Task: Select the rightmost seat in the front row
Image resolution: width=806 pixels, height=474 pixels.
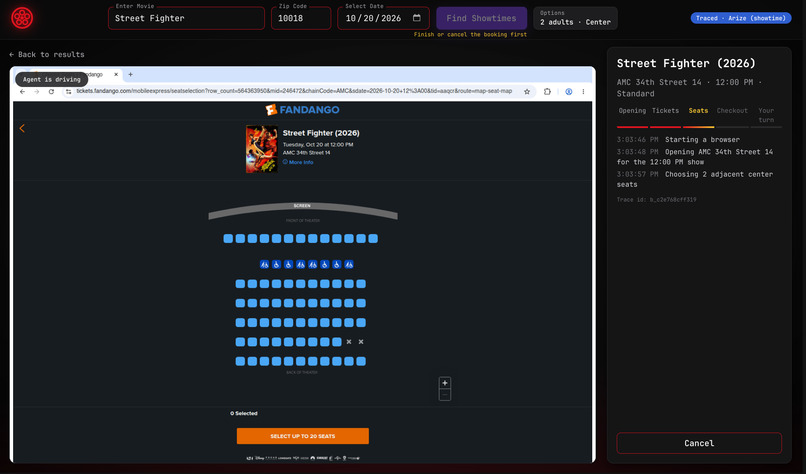Action: click(x=373, y=239)
